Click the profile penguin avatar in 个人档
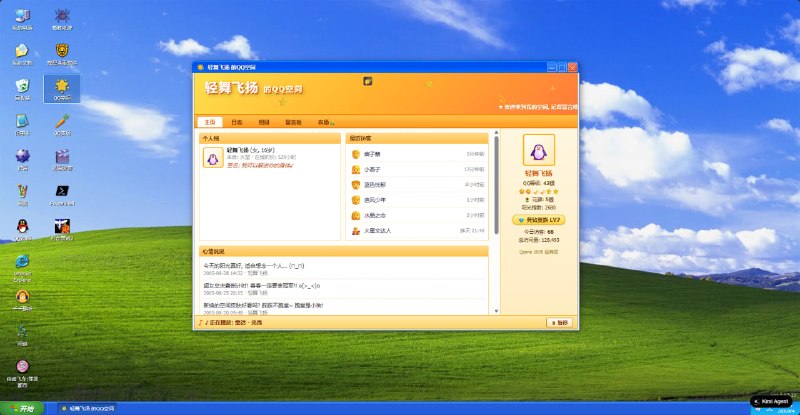Viewport: 800px width, 415px height. (213, 158)
